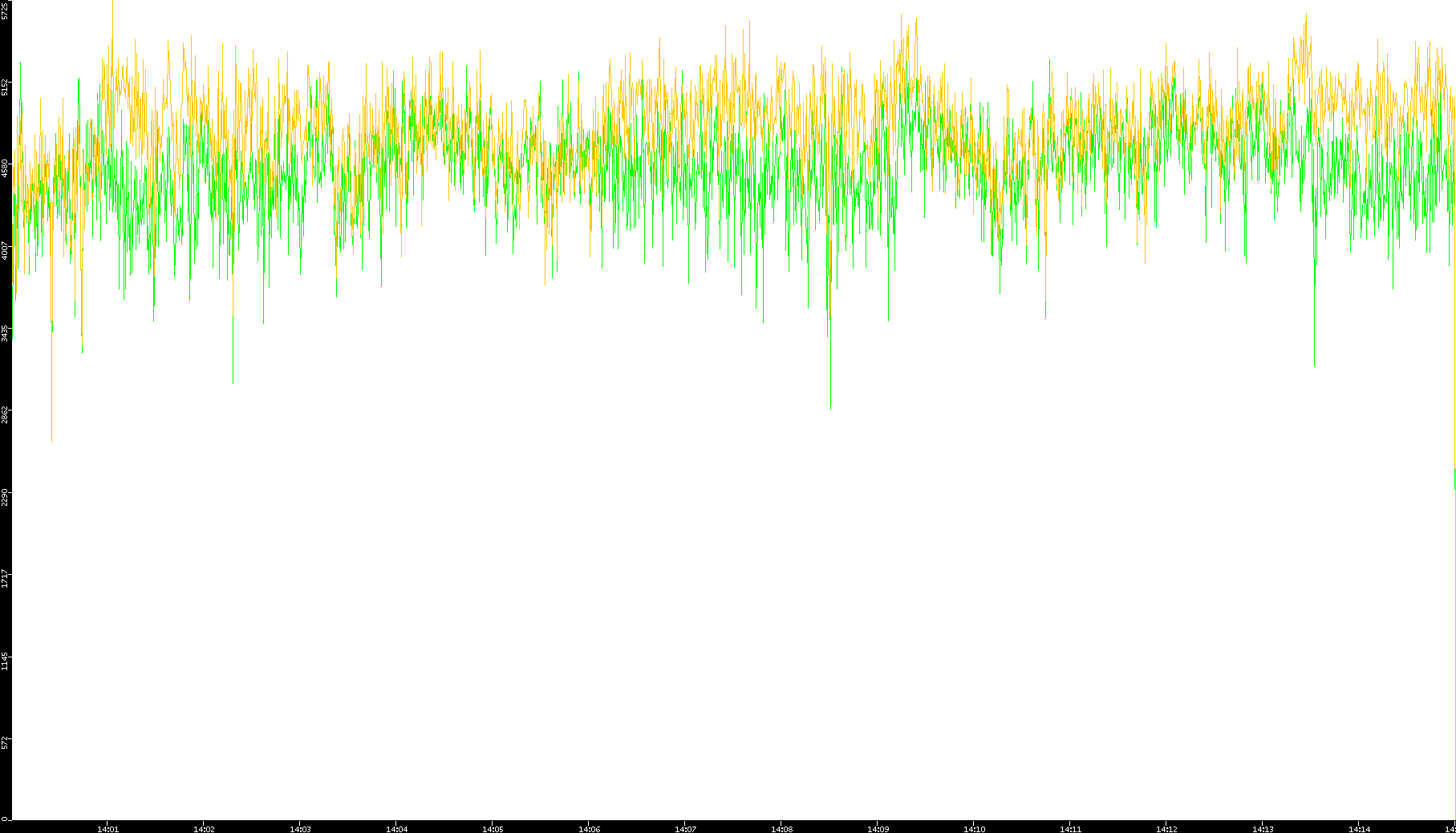Click the 1145 vertical axis value

[6, 661]
